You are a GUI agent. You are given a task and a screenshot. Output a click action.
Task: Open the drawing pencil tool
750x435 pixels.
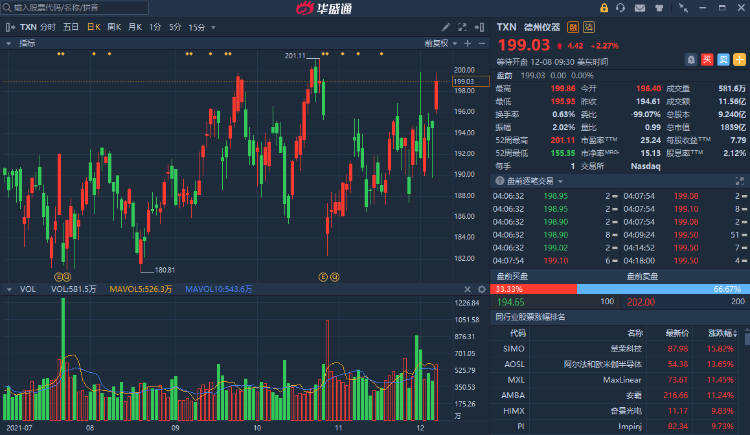click(446, 27)
